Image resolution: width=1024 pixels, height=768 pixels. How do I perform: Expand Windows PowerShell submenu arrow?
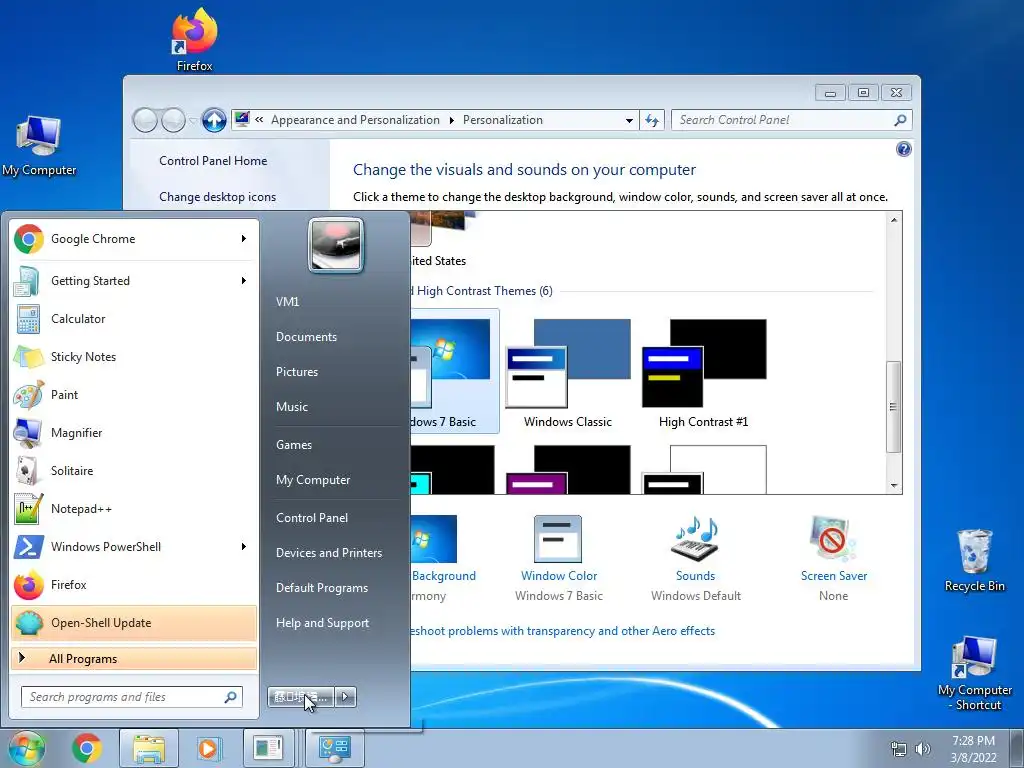(244, 547)
